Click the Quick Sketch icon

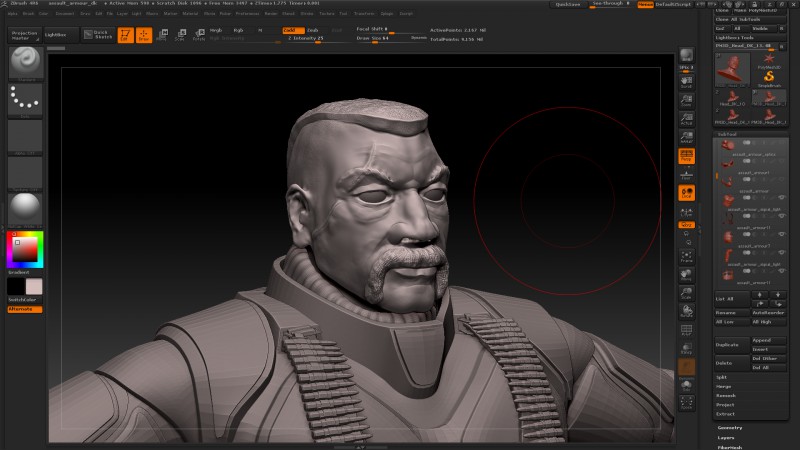97,35
